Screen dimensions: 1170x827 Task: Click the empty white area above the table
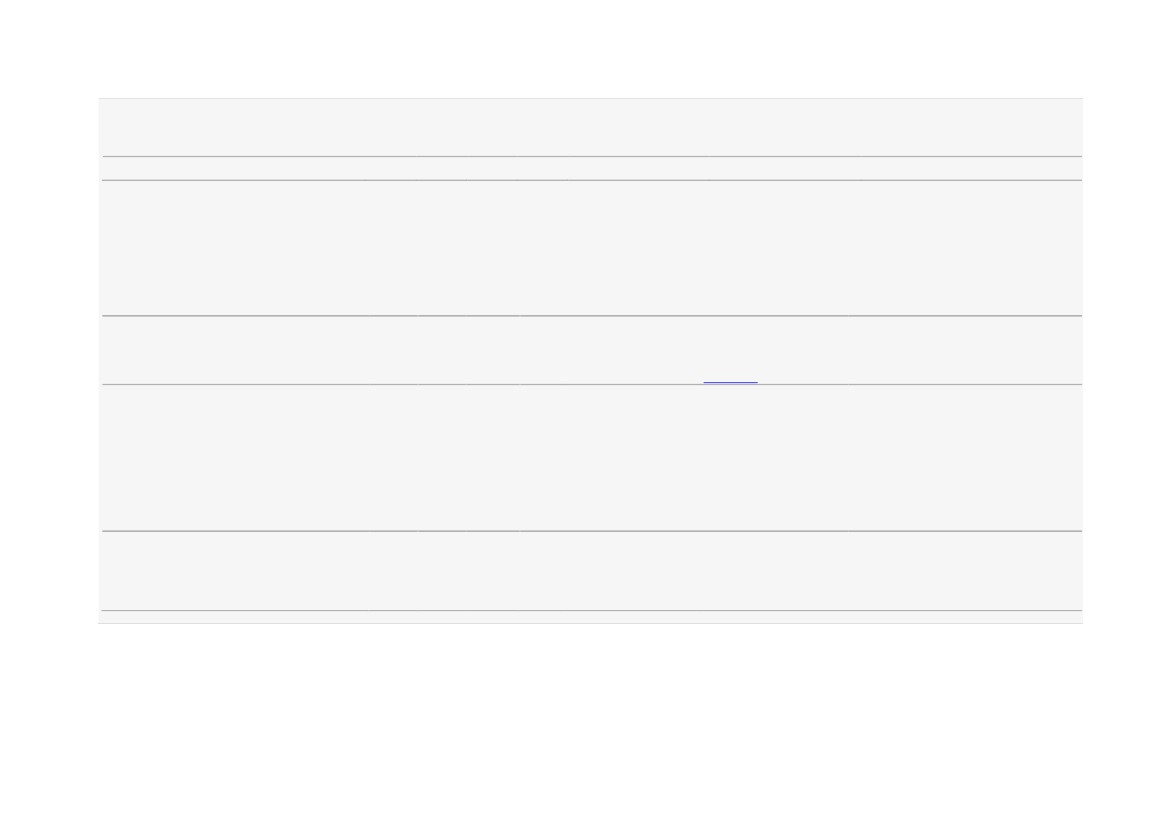click(x=585, y=49)
